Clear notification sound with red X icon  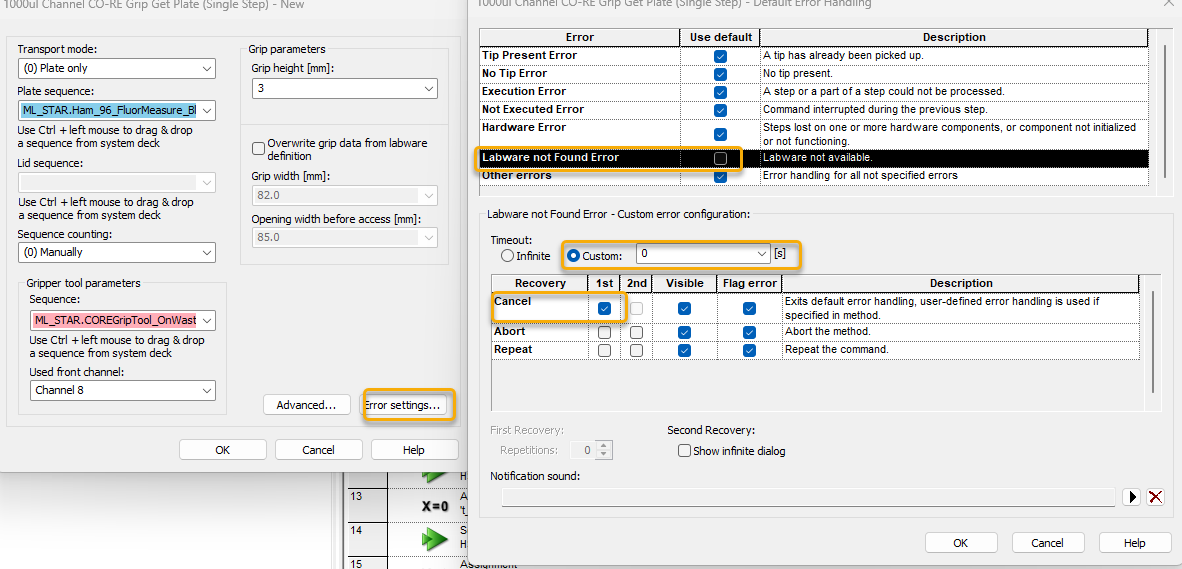click(x=1155, y=497)
